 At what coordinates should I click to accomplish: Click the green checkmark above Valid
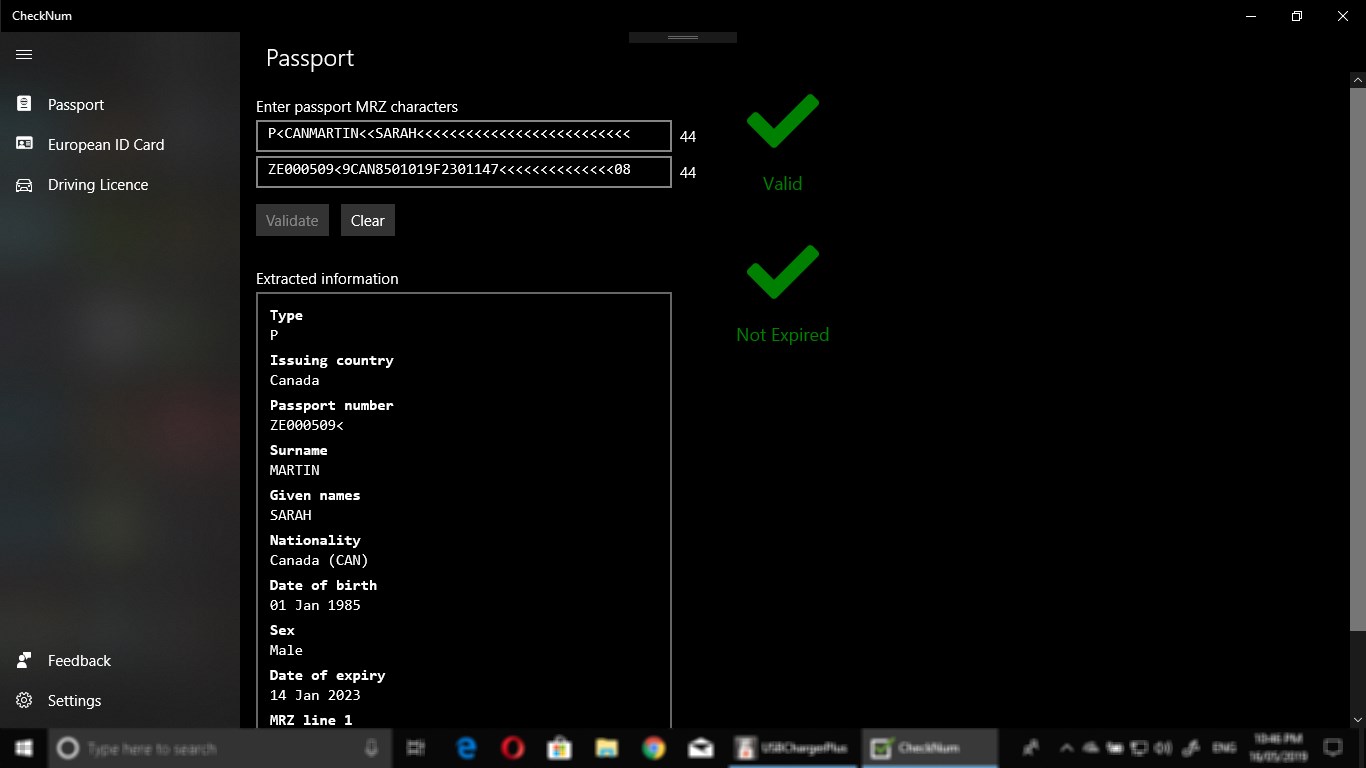(782, 121)
